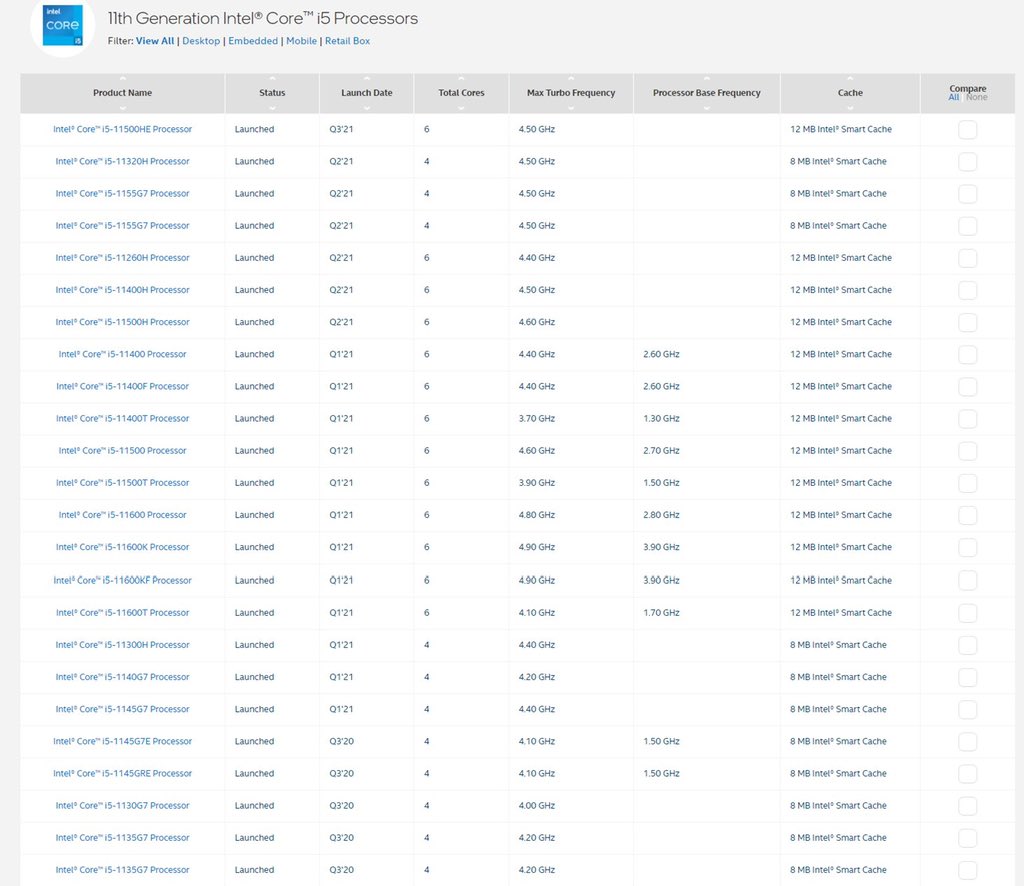The height and width of the screenshot is (886, 1024).
Task: Sort table by Max Turbo Frequency header
Action: click(571, 93)
